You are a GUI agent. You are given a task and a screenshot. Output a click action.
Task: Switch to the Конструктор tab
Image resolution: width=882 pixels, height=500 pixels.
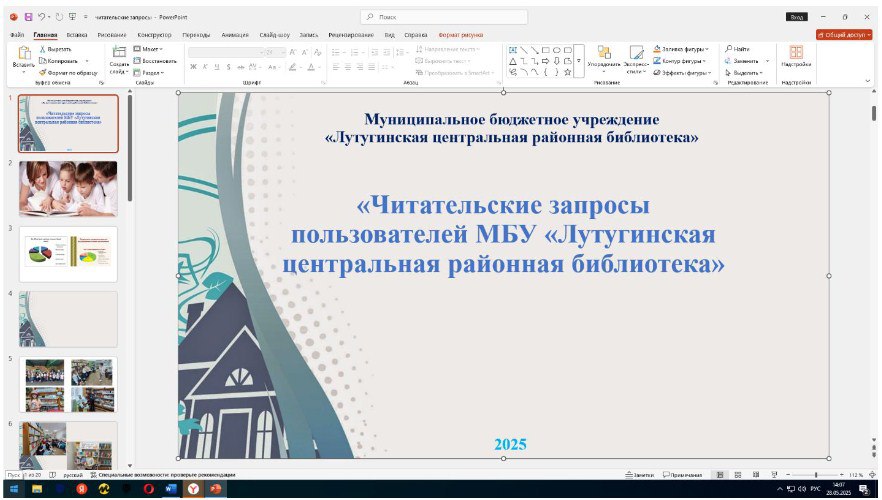pyautogui.click(x=154, y=35)
